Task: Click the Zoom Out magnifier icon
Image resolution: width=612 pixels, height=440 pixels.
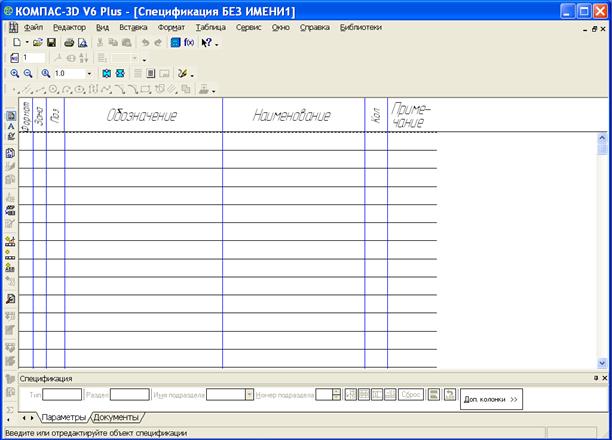Action: click(28, 74)
